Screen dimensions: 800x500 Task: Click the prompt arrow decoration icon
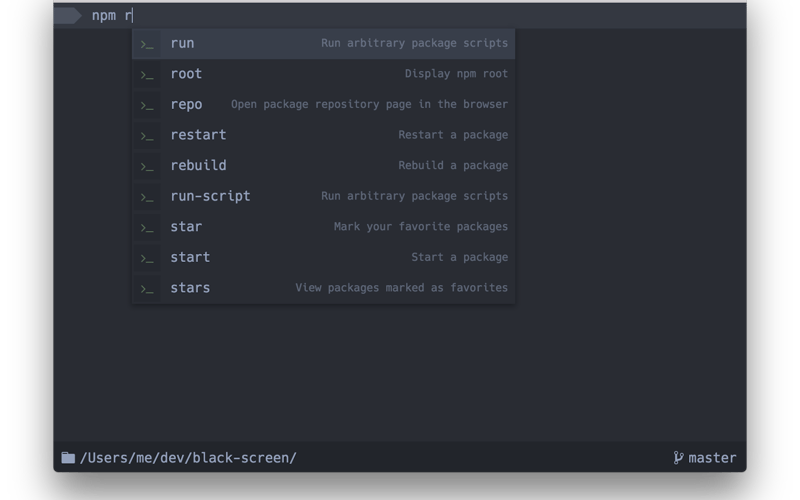pyautogui.click(x=67, y=16)
